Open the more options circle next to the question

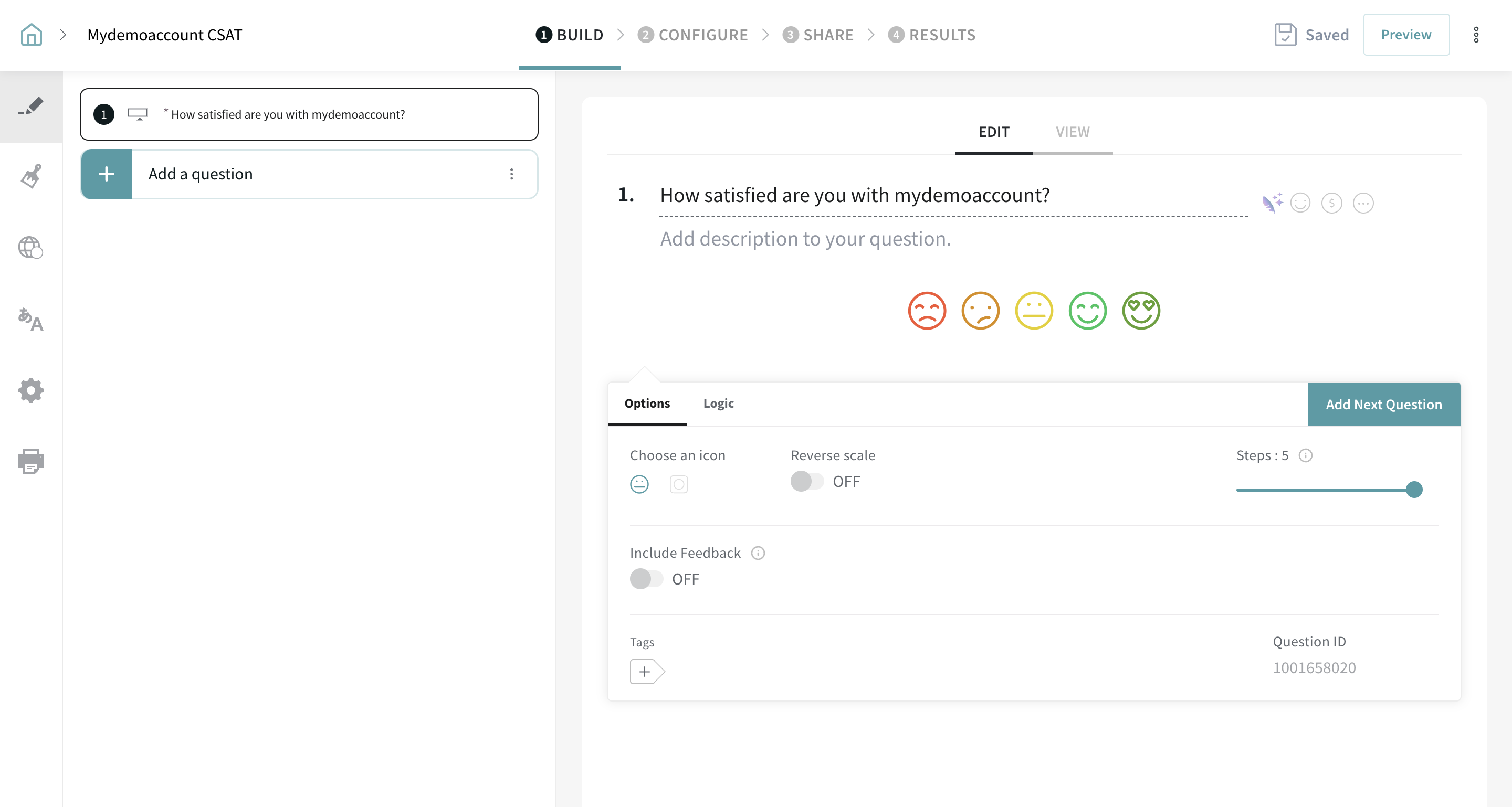1363,203
